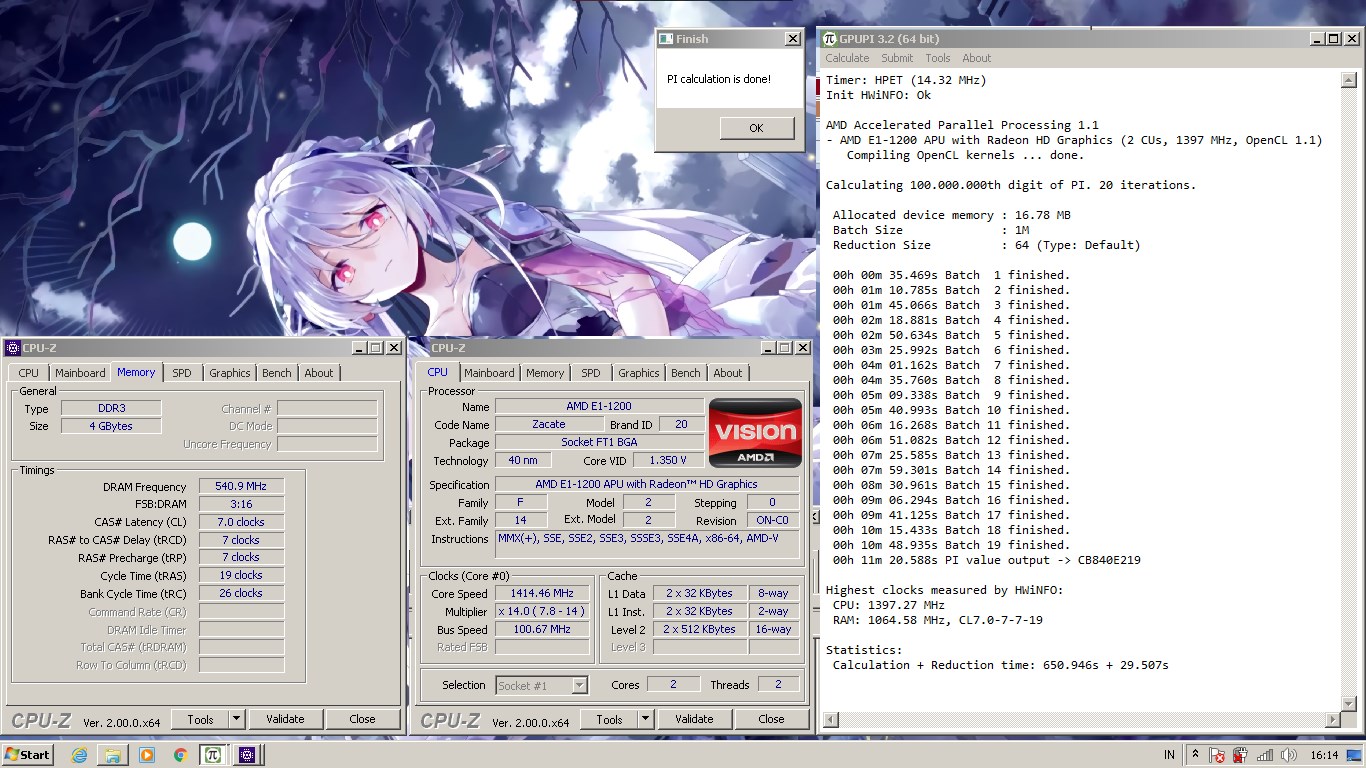
Task: Select Memory tab in left CPU-Z window
Action: [x=136, y=372]
